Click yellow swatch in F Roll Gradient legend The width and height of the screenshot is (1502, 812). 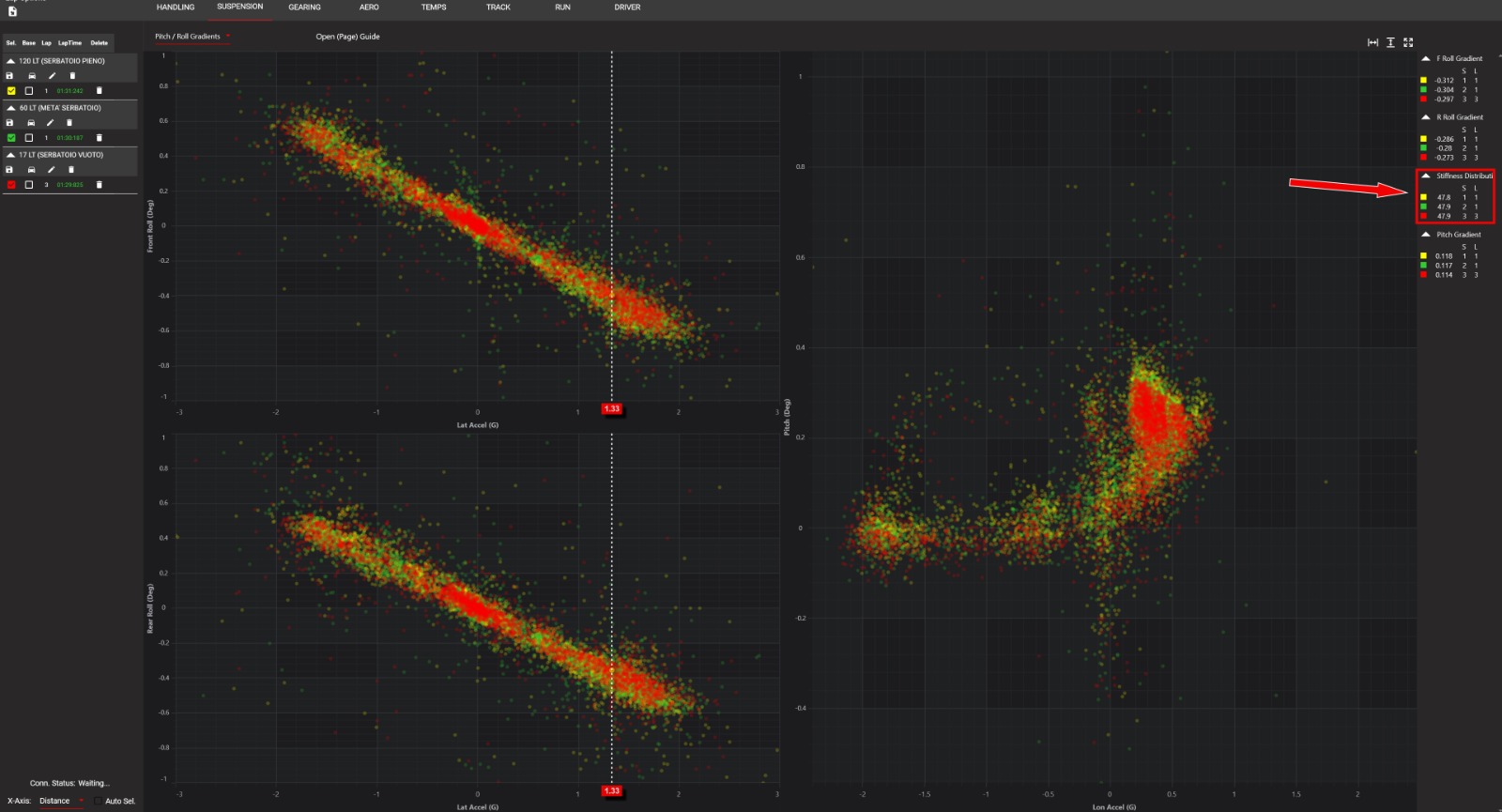(1423, 81)
